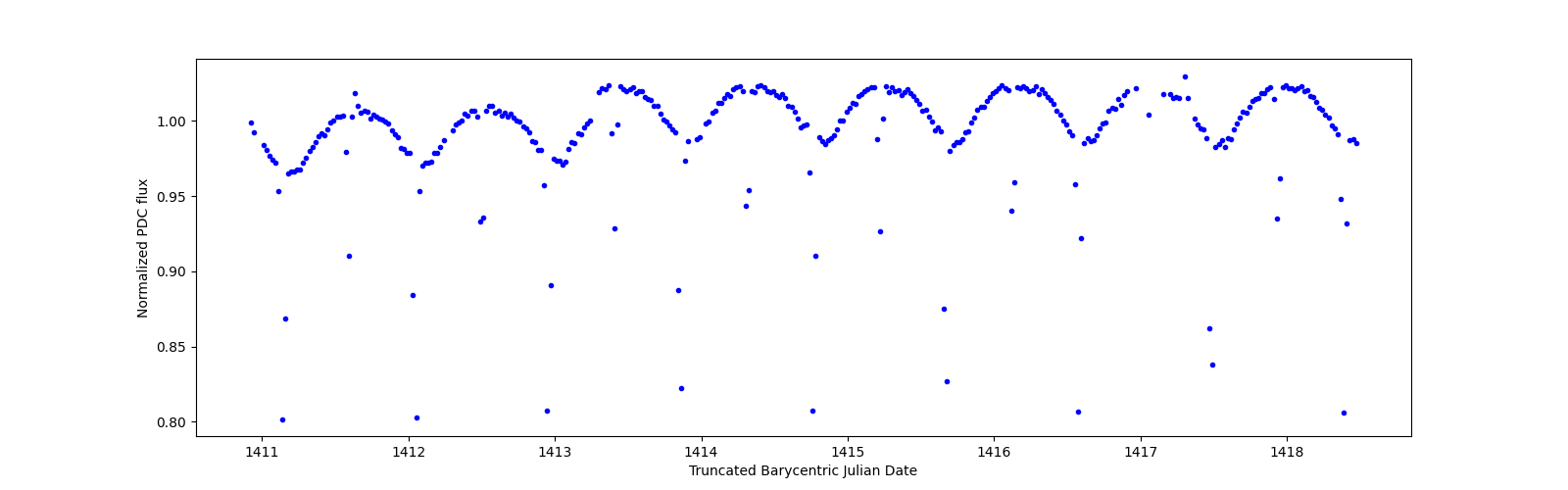Click the x-axis tick label 1411
The height and width of the screenshot is (490, 1568).
pos(262,453)
